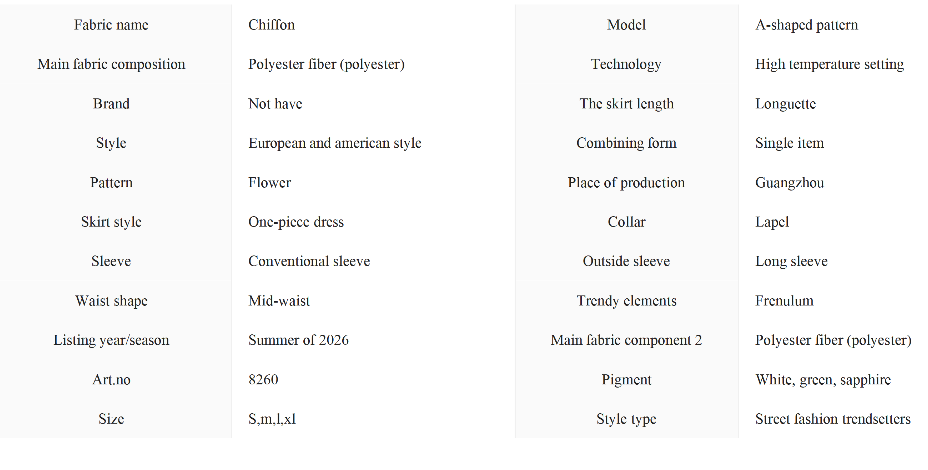Select the 'Lapel' collar value

(772, 222)
